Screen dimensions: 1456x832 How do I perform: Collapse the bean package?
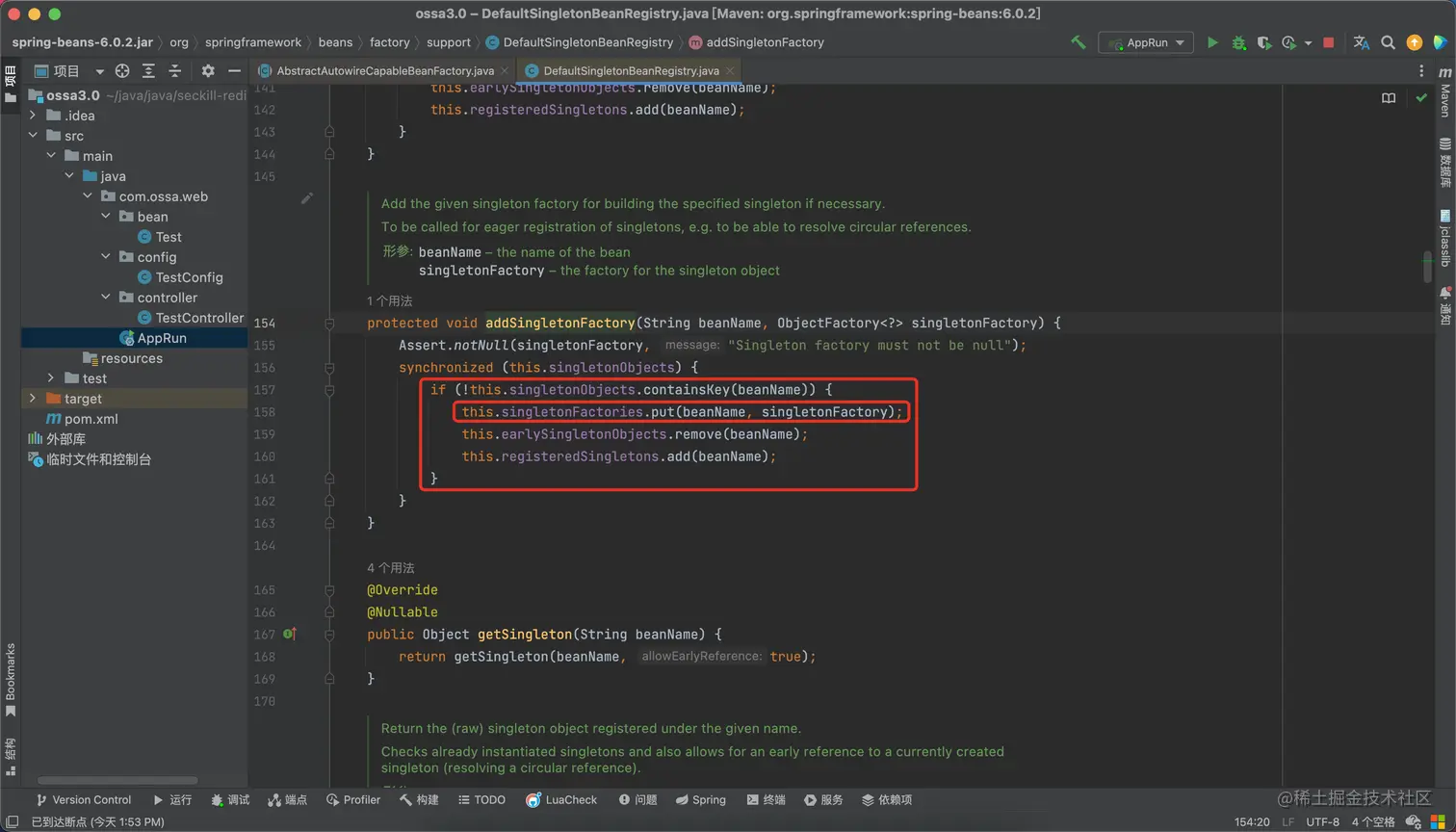(107, 217)
